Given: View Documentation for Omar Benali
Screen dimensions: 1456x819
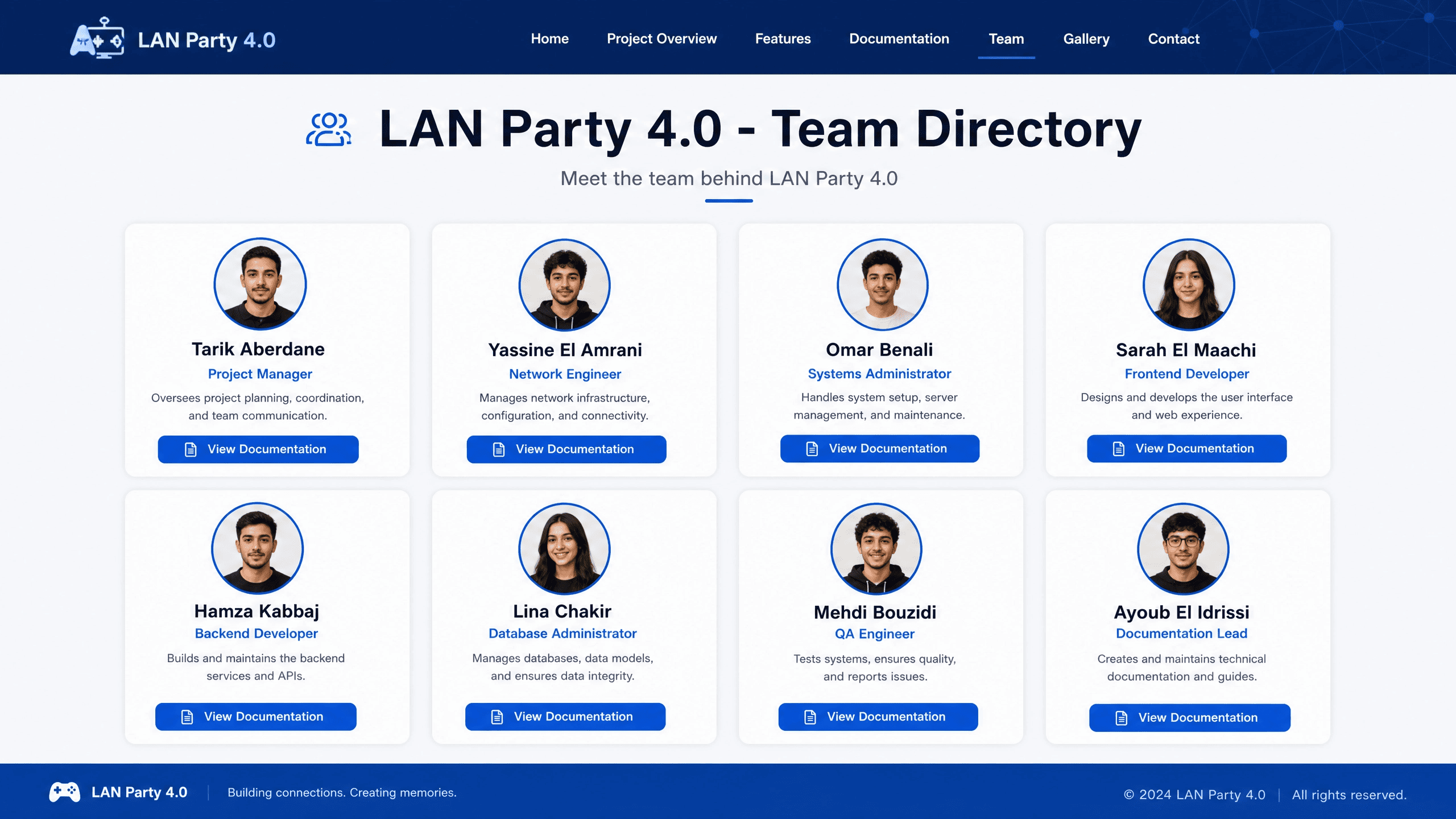Looking at the screenshot, I should 880,449.
